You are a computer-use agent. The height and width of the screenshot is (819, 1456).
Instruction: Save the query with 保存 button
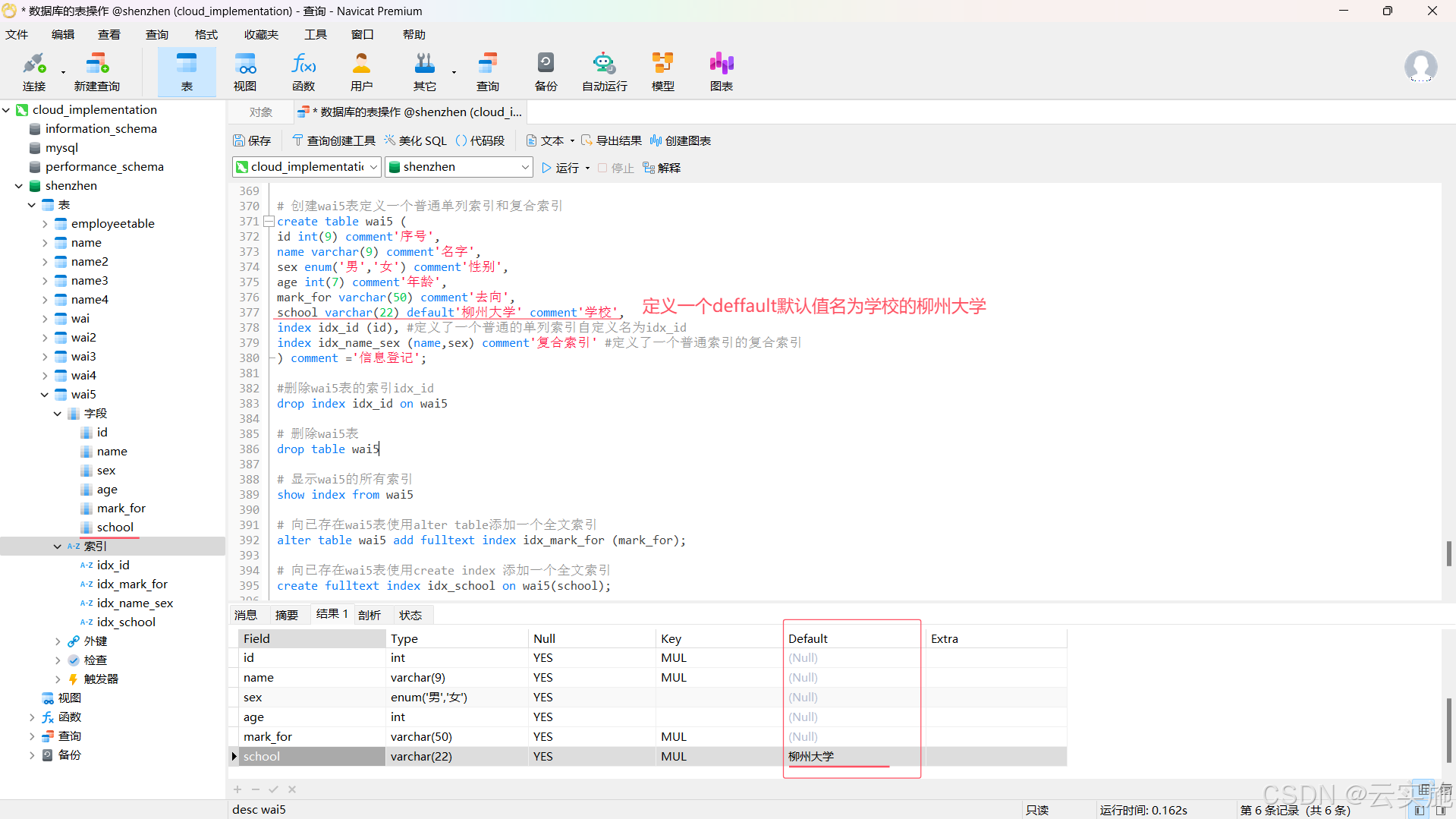coord(252,140)
